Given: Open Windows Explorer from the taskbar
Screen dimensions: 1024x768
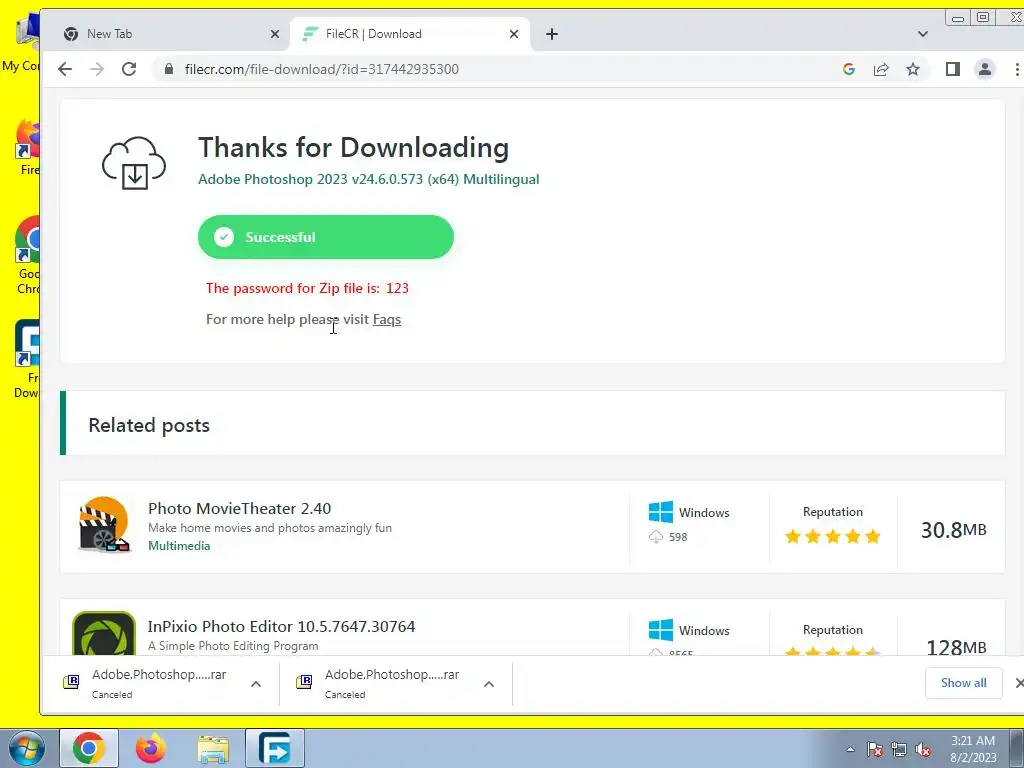Looking at the screenshot, I should (x=213, y=749).
